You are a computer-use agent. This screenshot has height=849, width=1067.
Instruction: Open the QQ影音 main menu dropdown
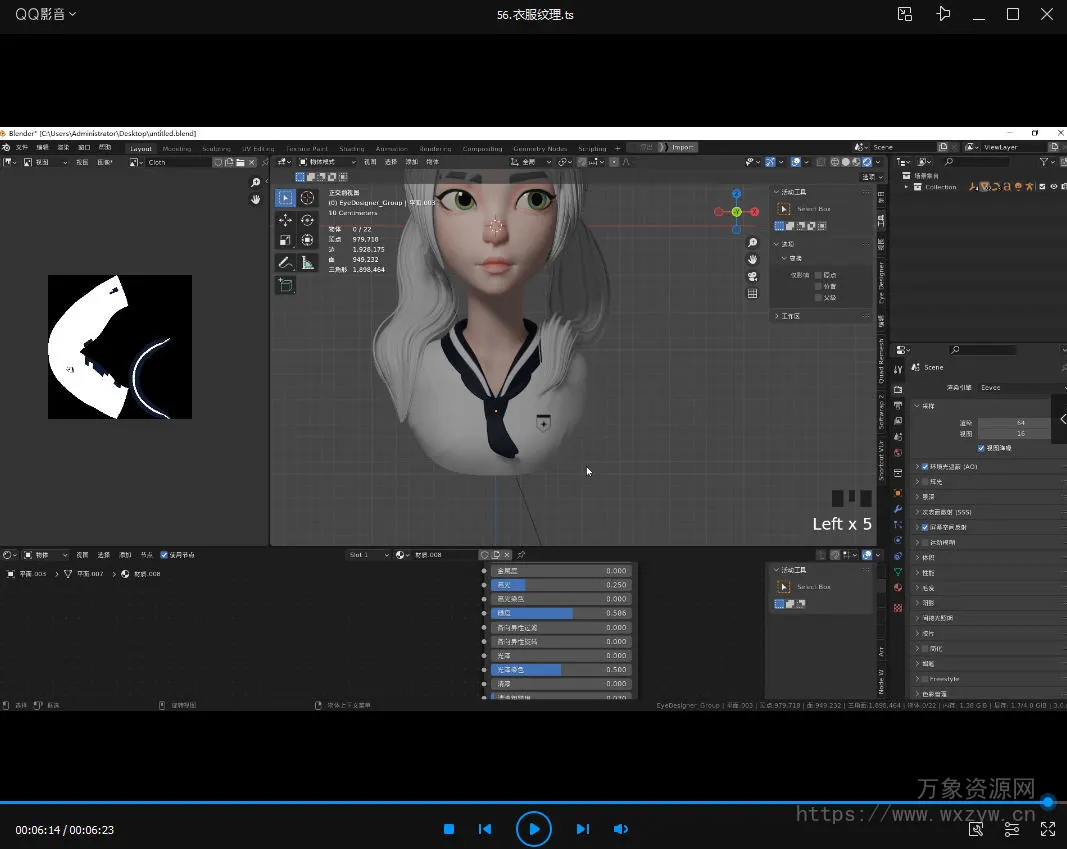45,14
